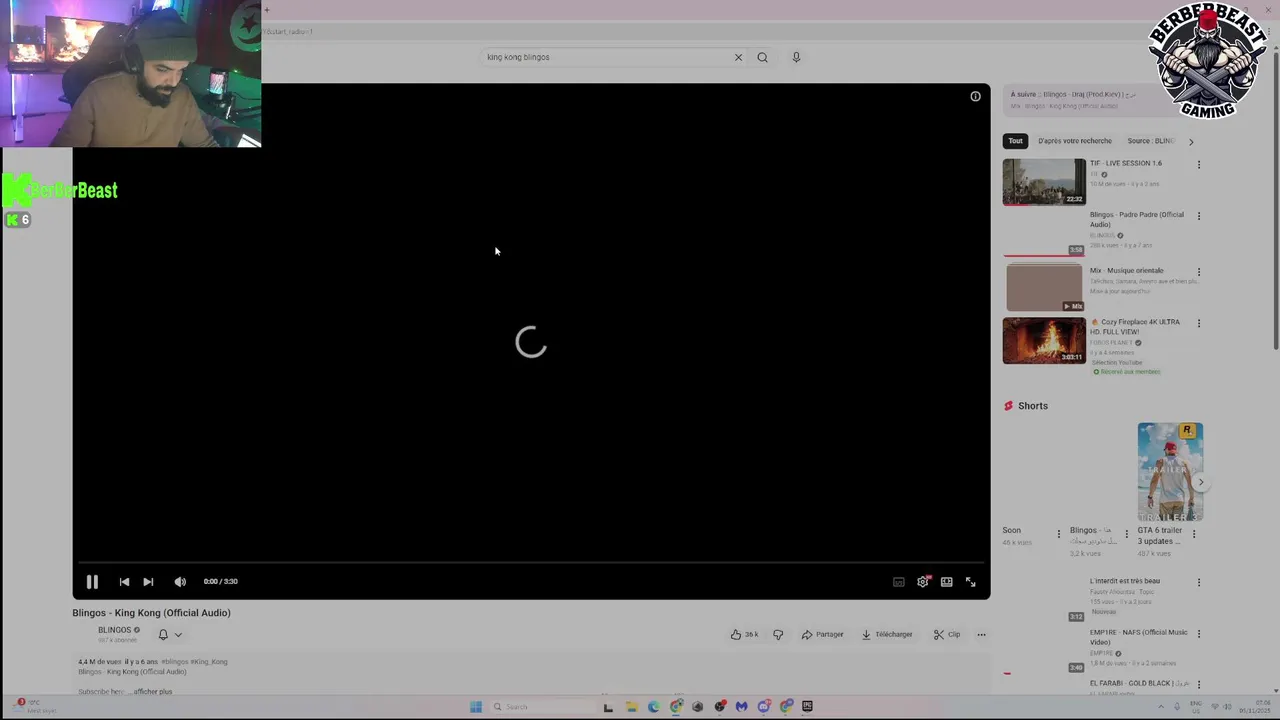
Task: Open more actions menu under the video
Action: (x=981, y=634)
